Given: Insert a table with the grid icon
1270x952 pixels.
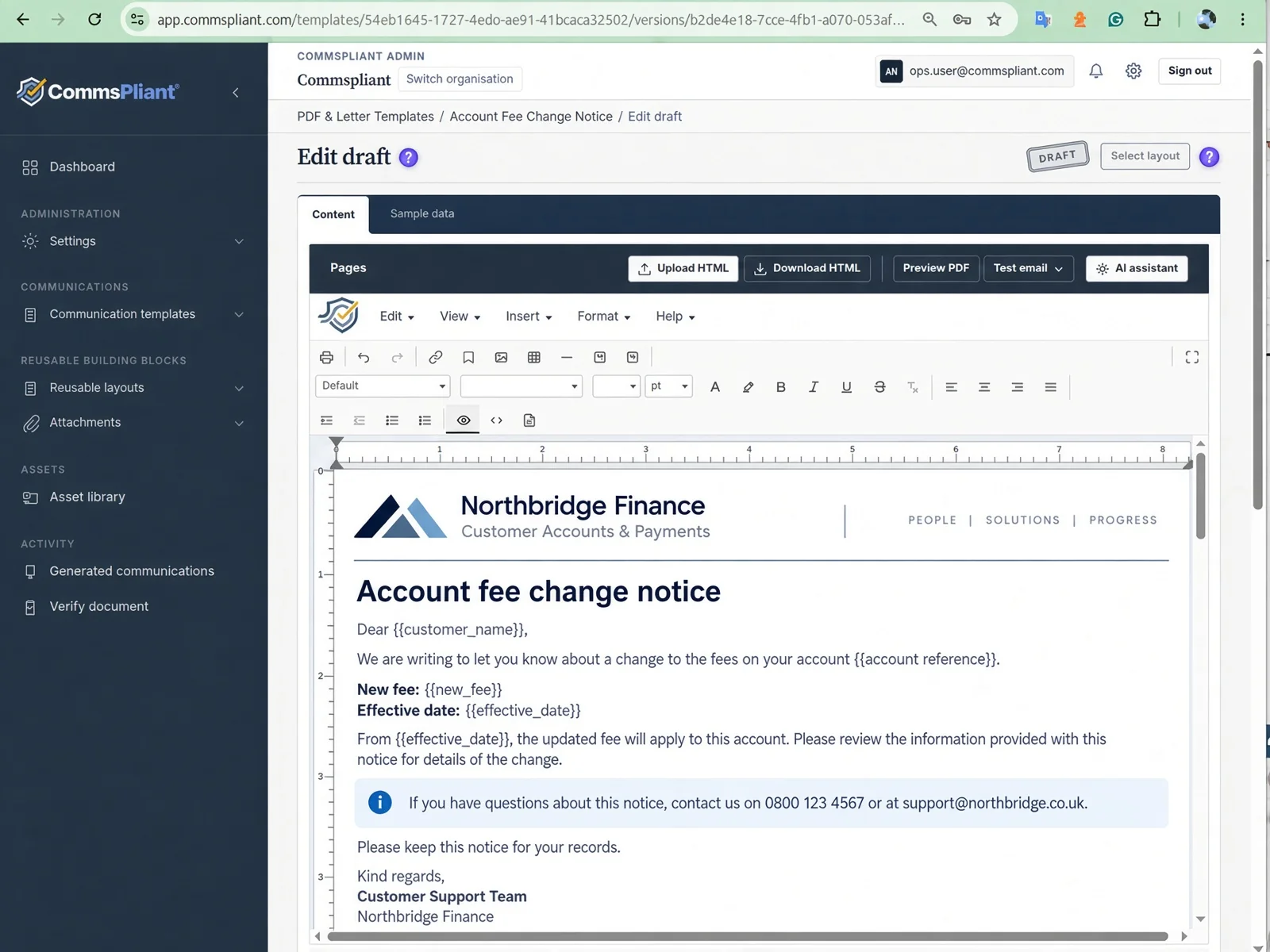Looking at the screenshot, I should pyautogui.click(x=534, y=357).
